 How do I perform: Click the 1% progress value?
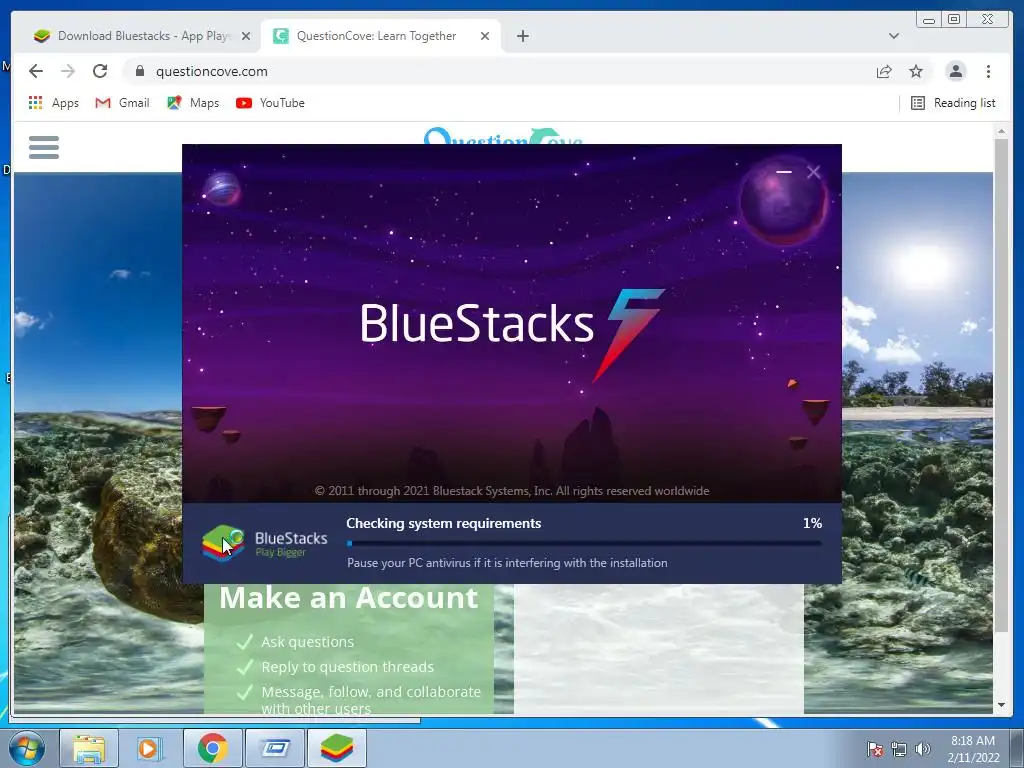812,523
